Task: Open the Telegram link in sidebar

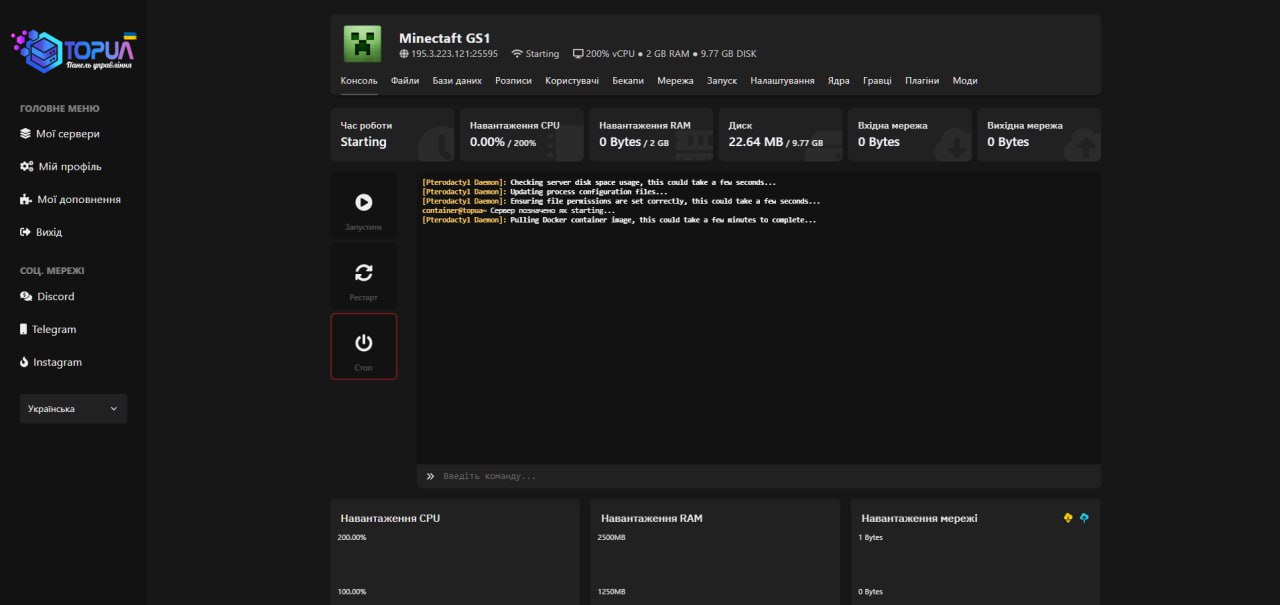Action: [53, 330]
